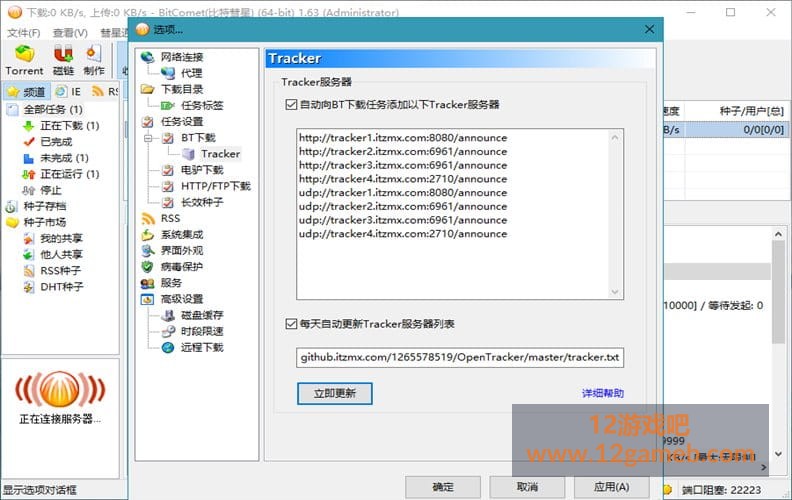Open the 查看(V) menu
Screen dimensions: 792x500
tap(70, 33)
